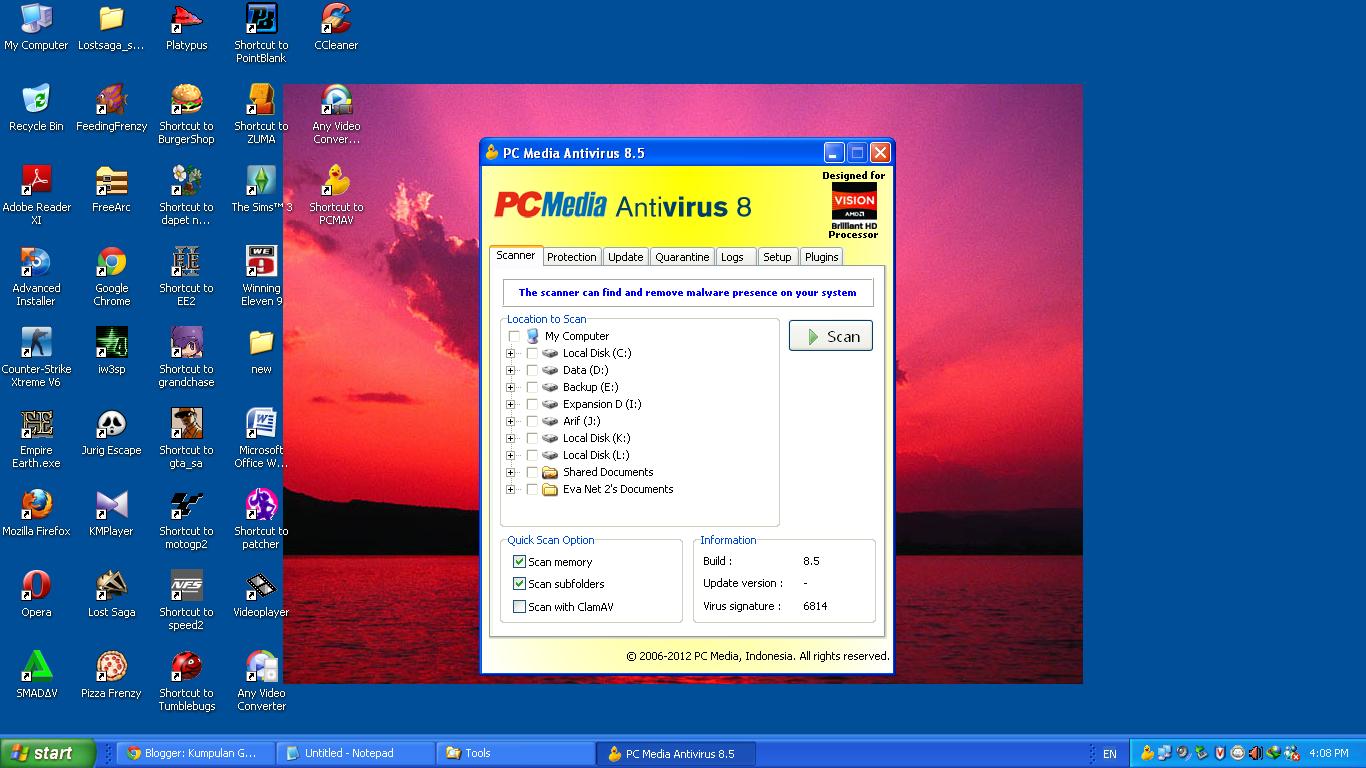Tick the Backup (E:) checkbox
This screenshot has height=768, width=1366.
pyautogui.click(x=532, y=387)
